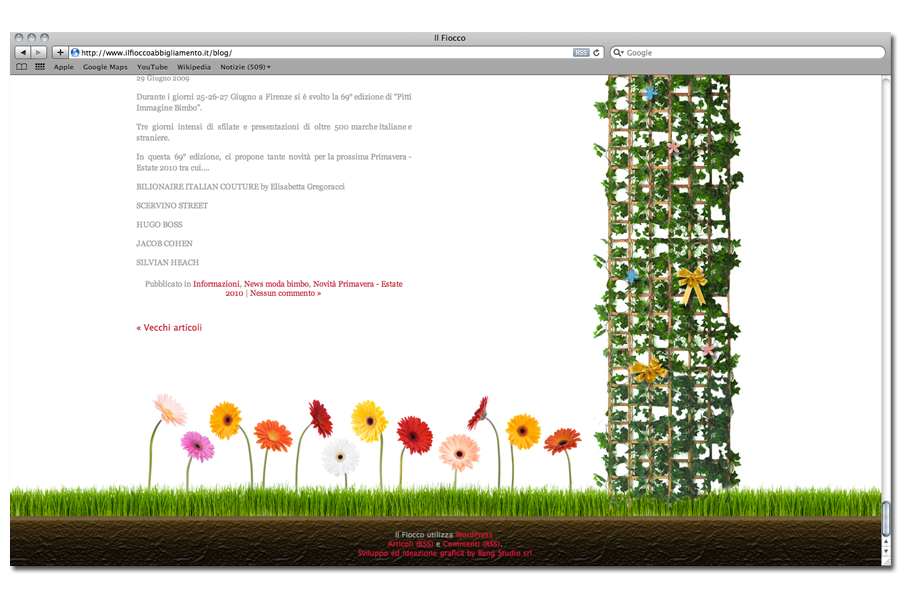The width and height of the screenshot is (901, 602).
Task: Click the Back navigation arrow
Action: click(22, 52)
